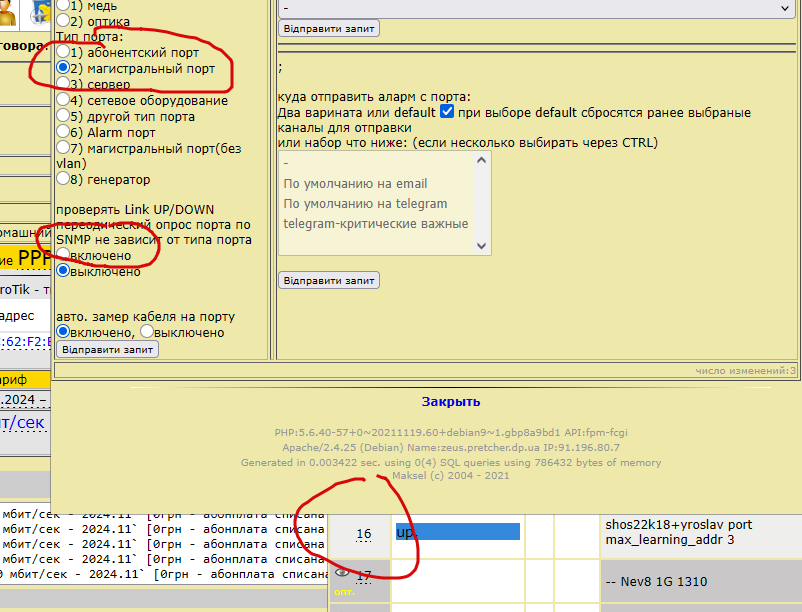Select port type 'Alarm порт'

pyautogui.click(x=63, y=131)
